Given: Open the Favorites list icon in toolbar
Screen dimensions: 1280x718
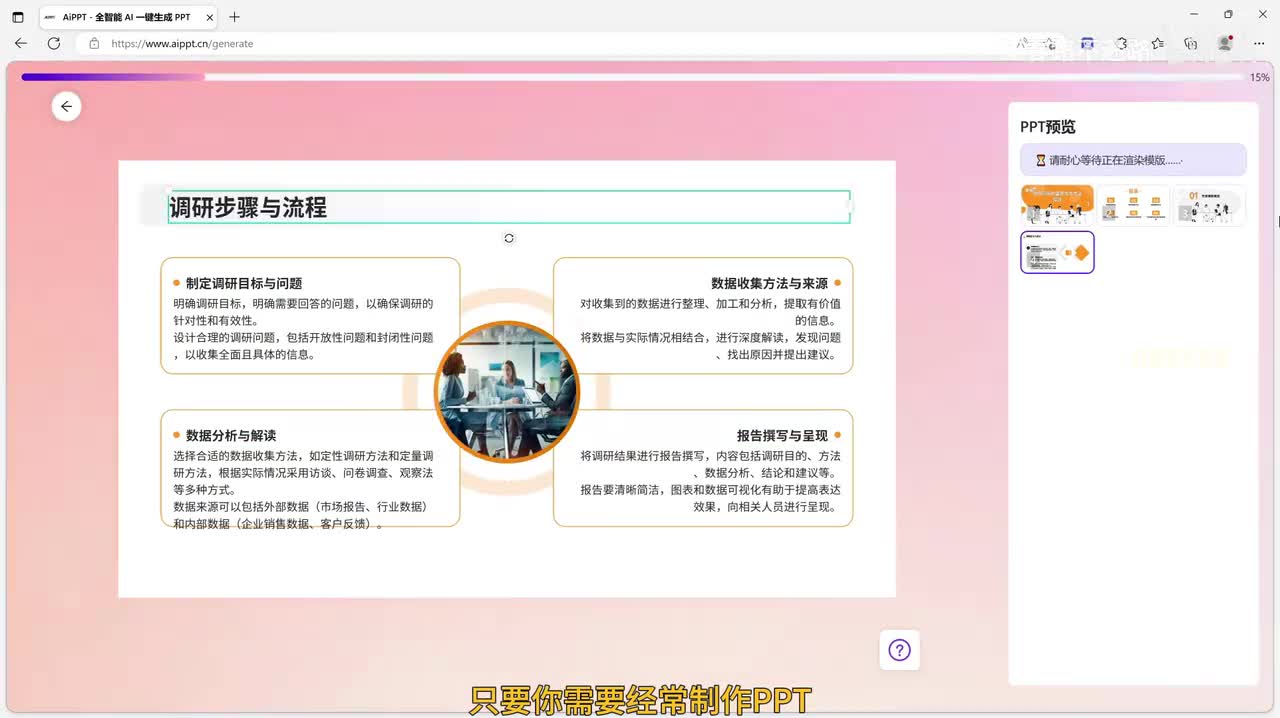Looking at the screenshot, I should tap(1157, 44).
